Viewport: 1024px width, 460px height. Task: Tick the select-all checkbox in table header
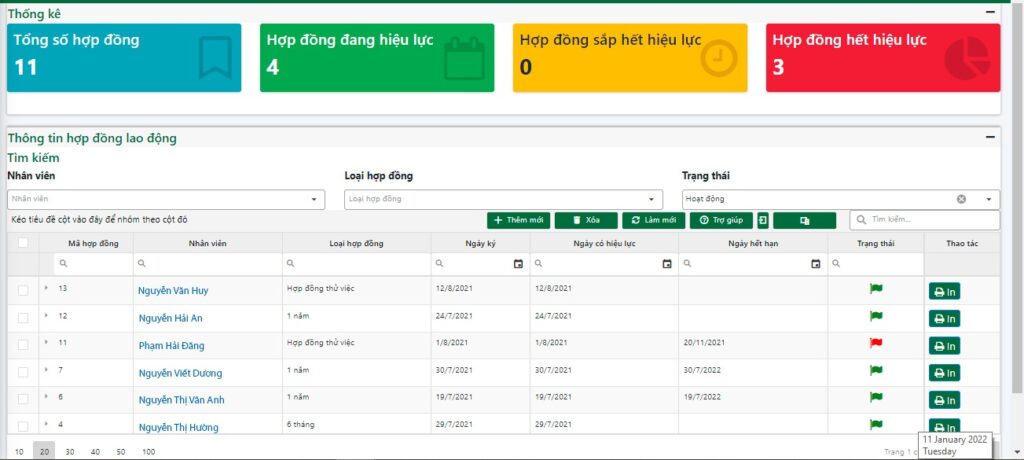(23, 242)
